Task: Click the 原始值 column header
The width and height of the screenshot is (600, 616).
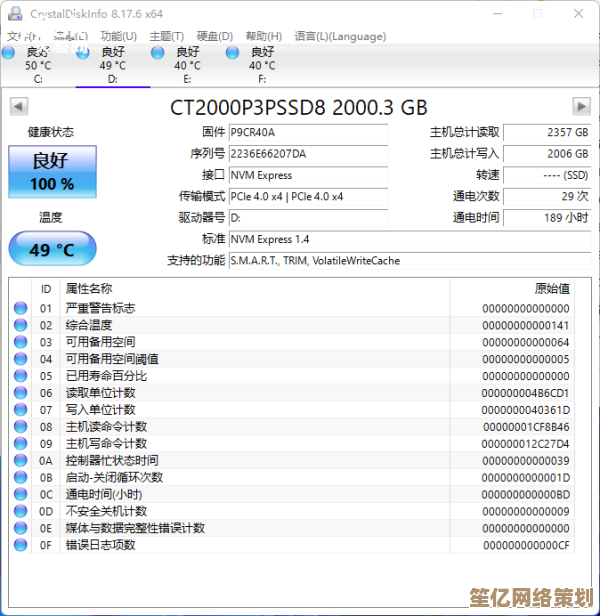Action: pyautogui.click(x=512, y=289)
